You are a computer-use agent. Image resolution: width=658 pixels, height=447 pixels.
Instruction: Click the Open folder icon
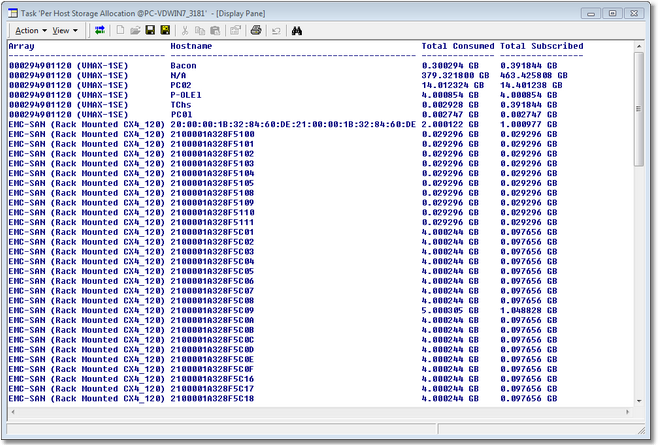[135, 30]
